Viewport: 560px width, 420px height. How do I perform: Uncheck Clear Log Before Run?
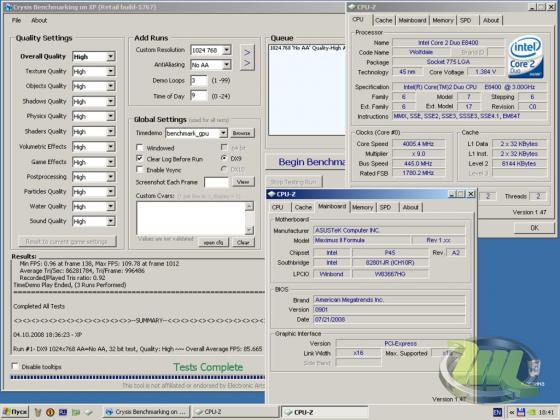[140, 159]
